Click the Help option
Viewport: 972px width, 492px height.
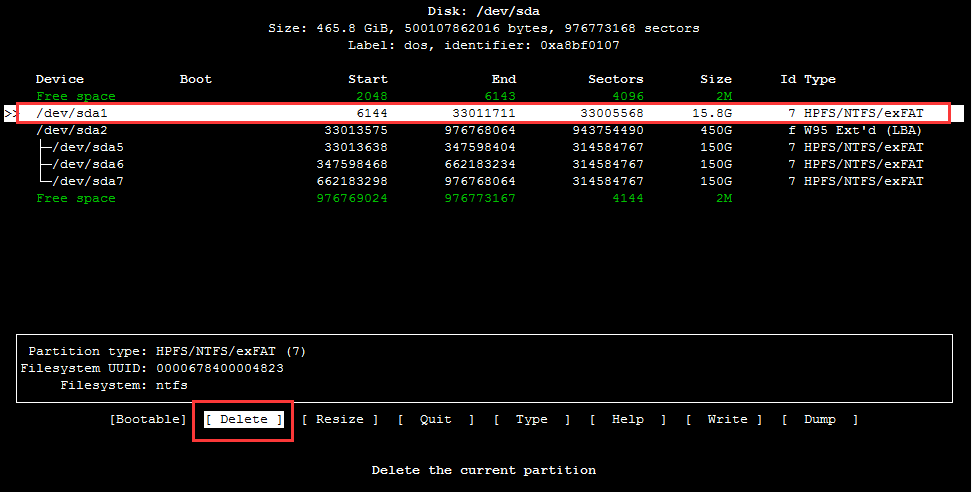point(627,420)
